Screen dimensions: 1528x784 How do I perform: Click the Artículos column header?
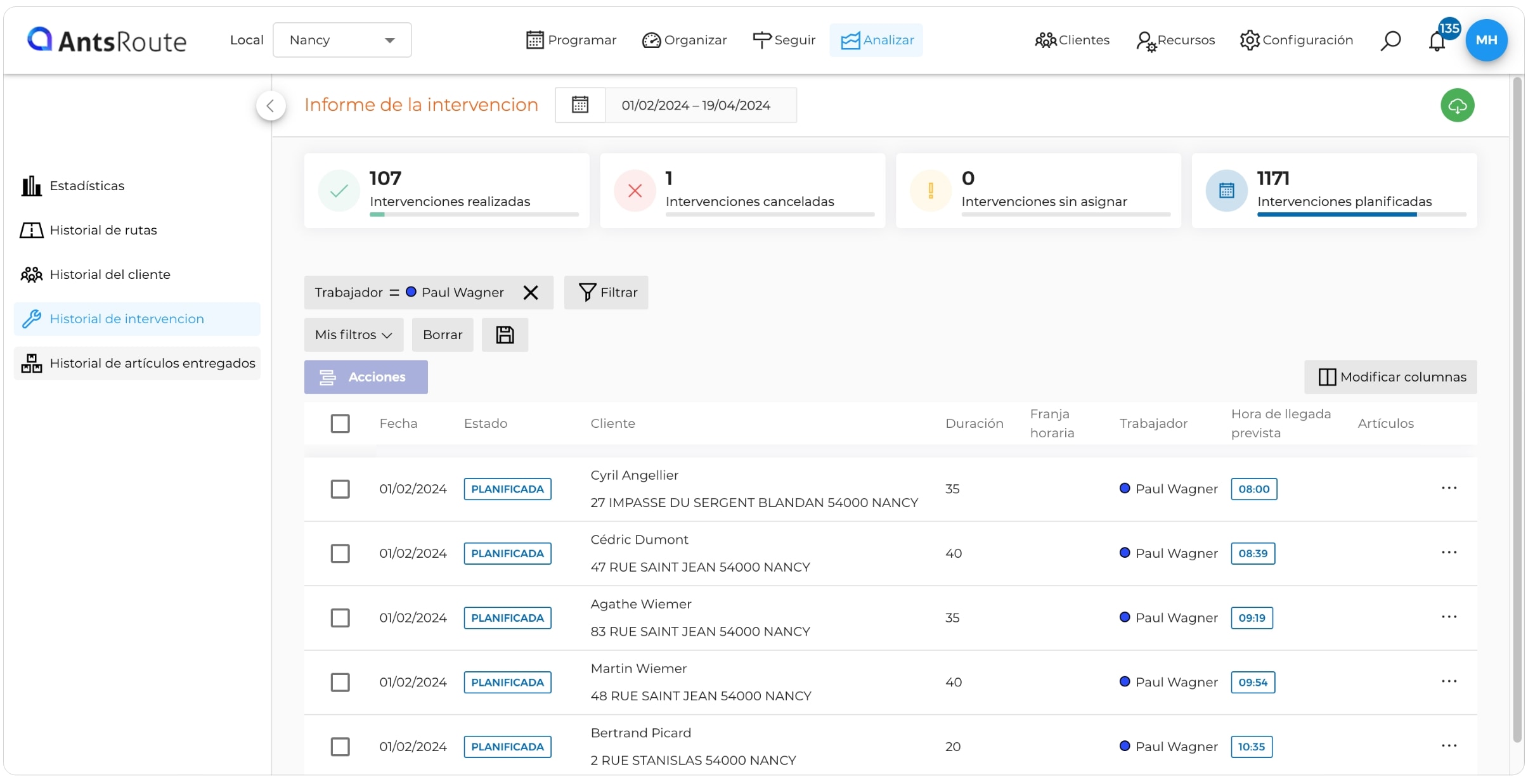click(x=1385, y=423)
